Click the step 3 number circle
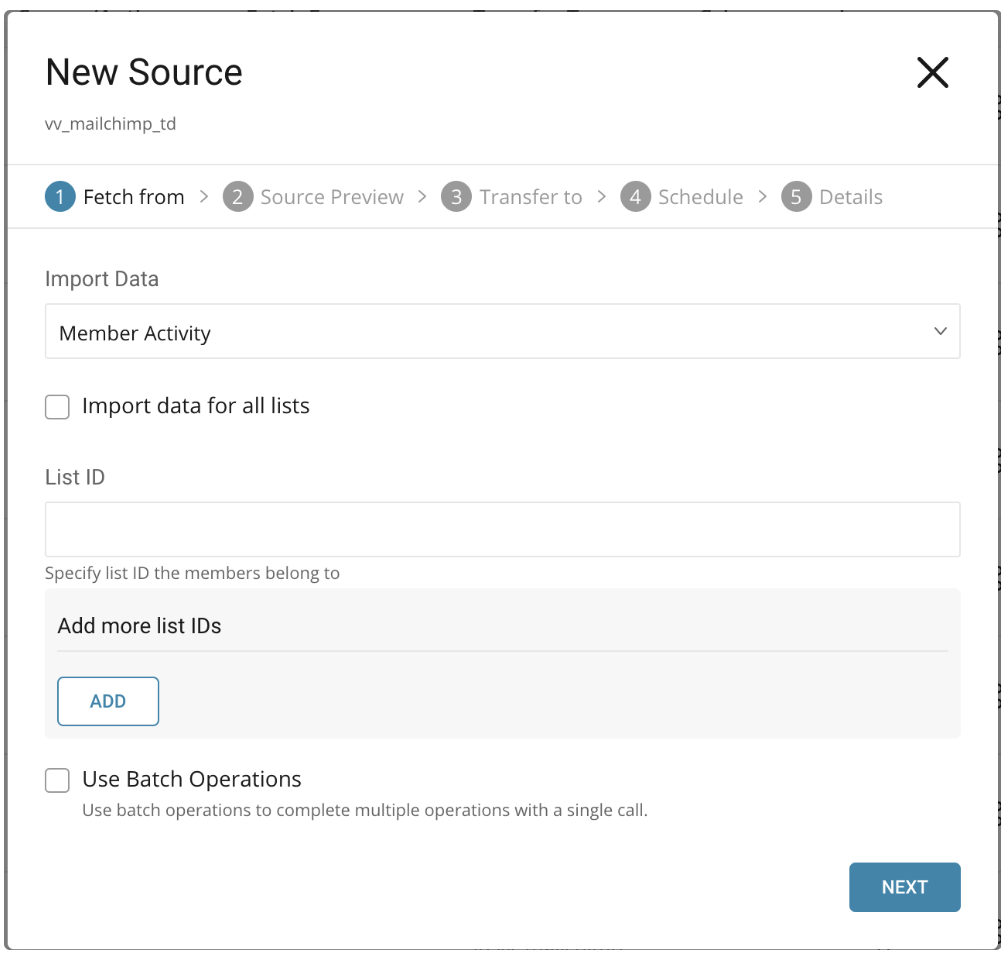Image resolution: width=1008 pixels, height=974 pixels. 456,197
